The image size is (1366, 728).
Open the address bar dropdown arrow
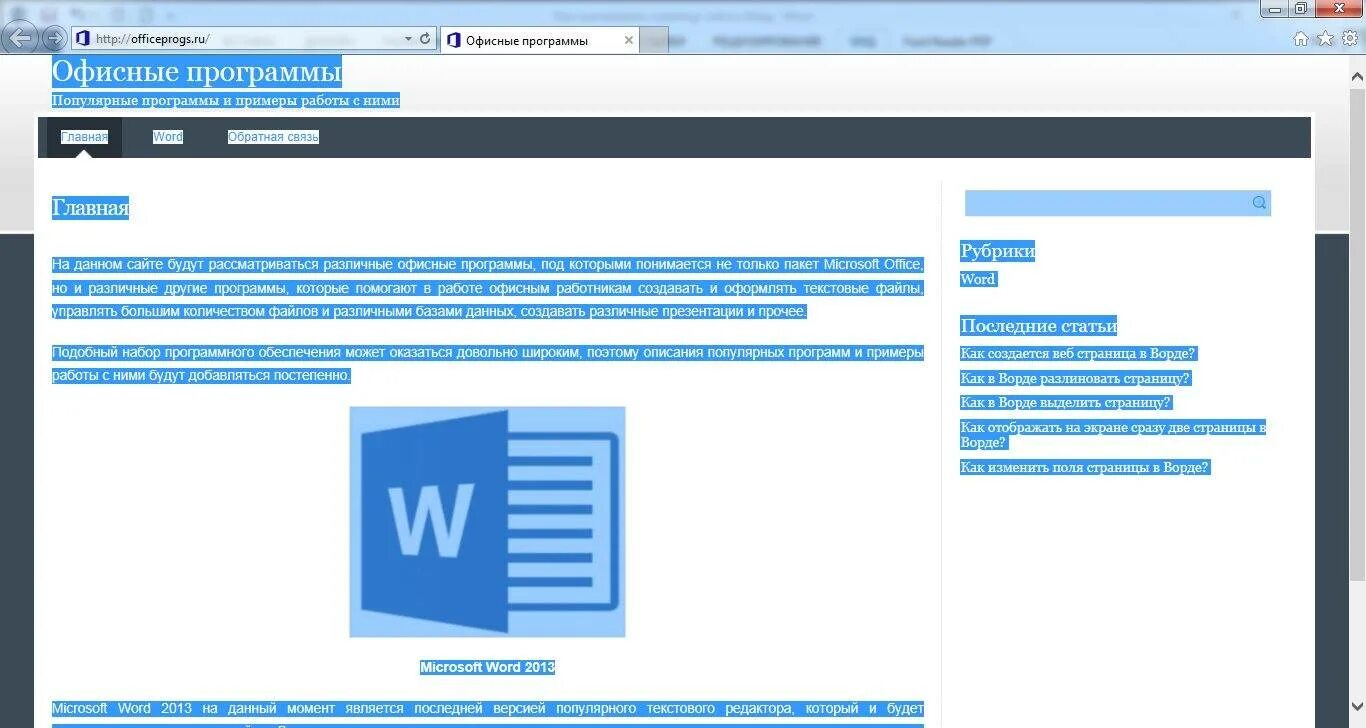tap(408, 39)
